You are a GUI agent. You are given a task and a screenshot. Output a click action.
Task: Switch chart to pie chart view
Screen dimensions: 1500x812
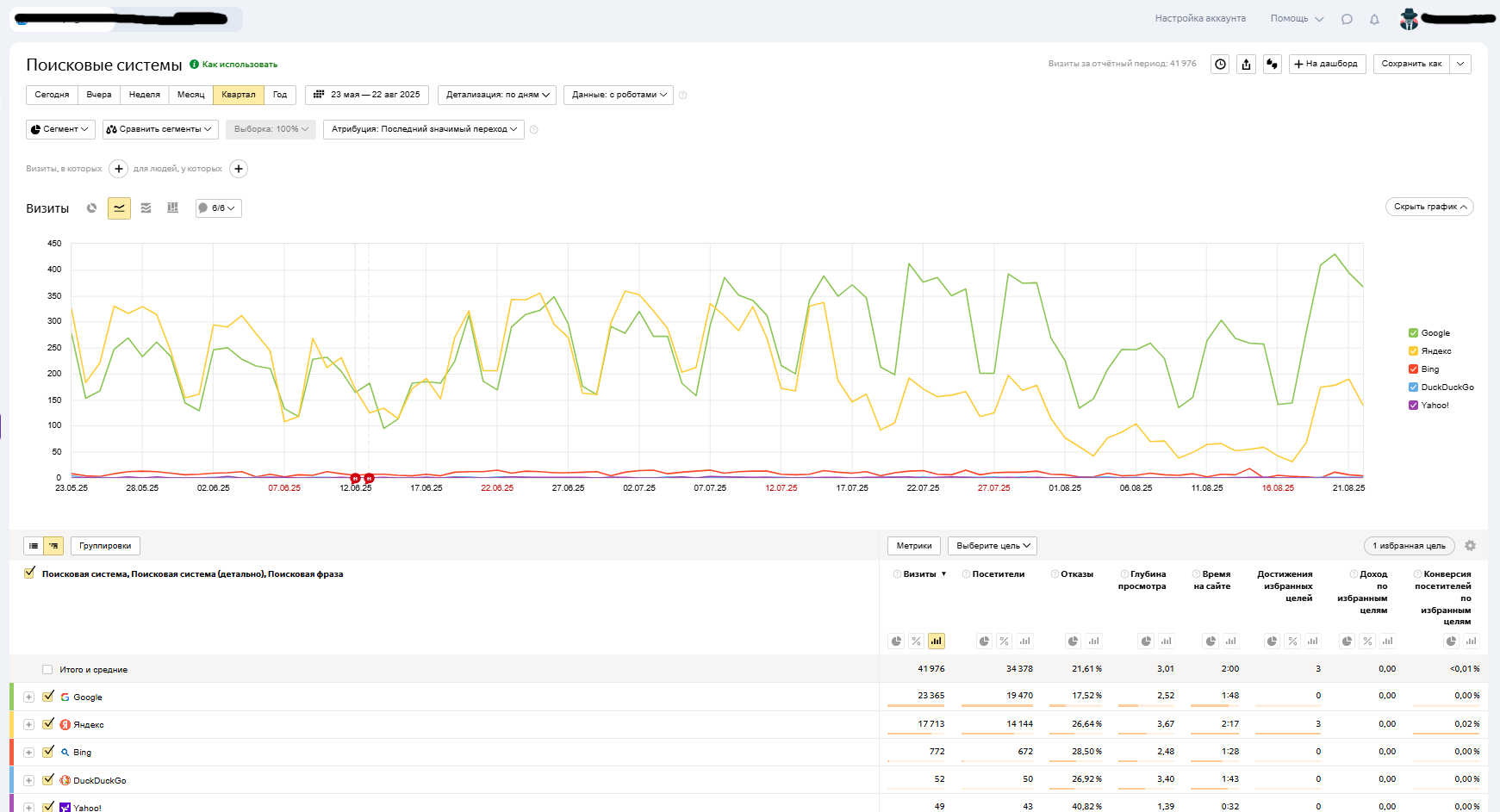[x=92, y=208]
